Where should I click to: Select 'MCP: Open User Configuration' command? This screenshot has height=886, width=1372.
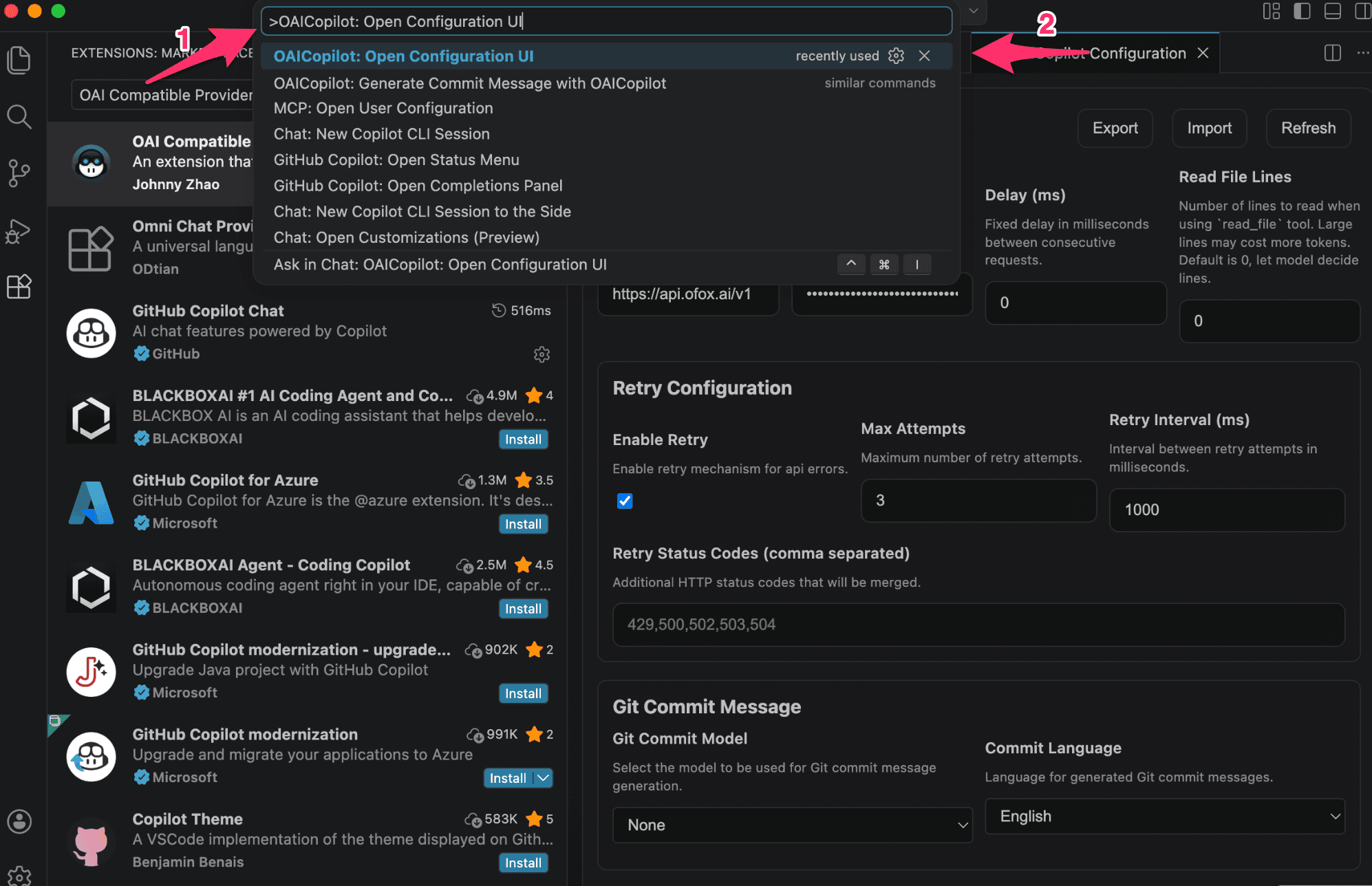(x=383, y=108)
